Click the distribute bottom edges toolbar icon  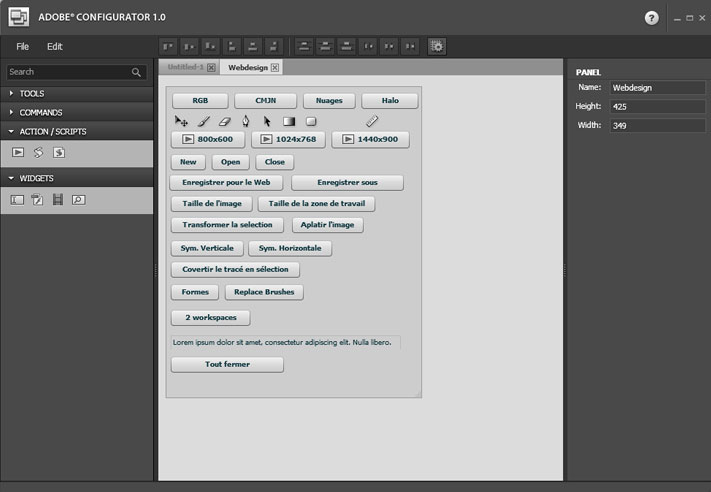click(x=346, y=46)
